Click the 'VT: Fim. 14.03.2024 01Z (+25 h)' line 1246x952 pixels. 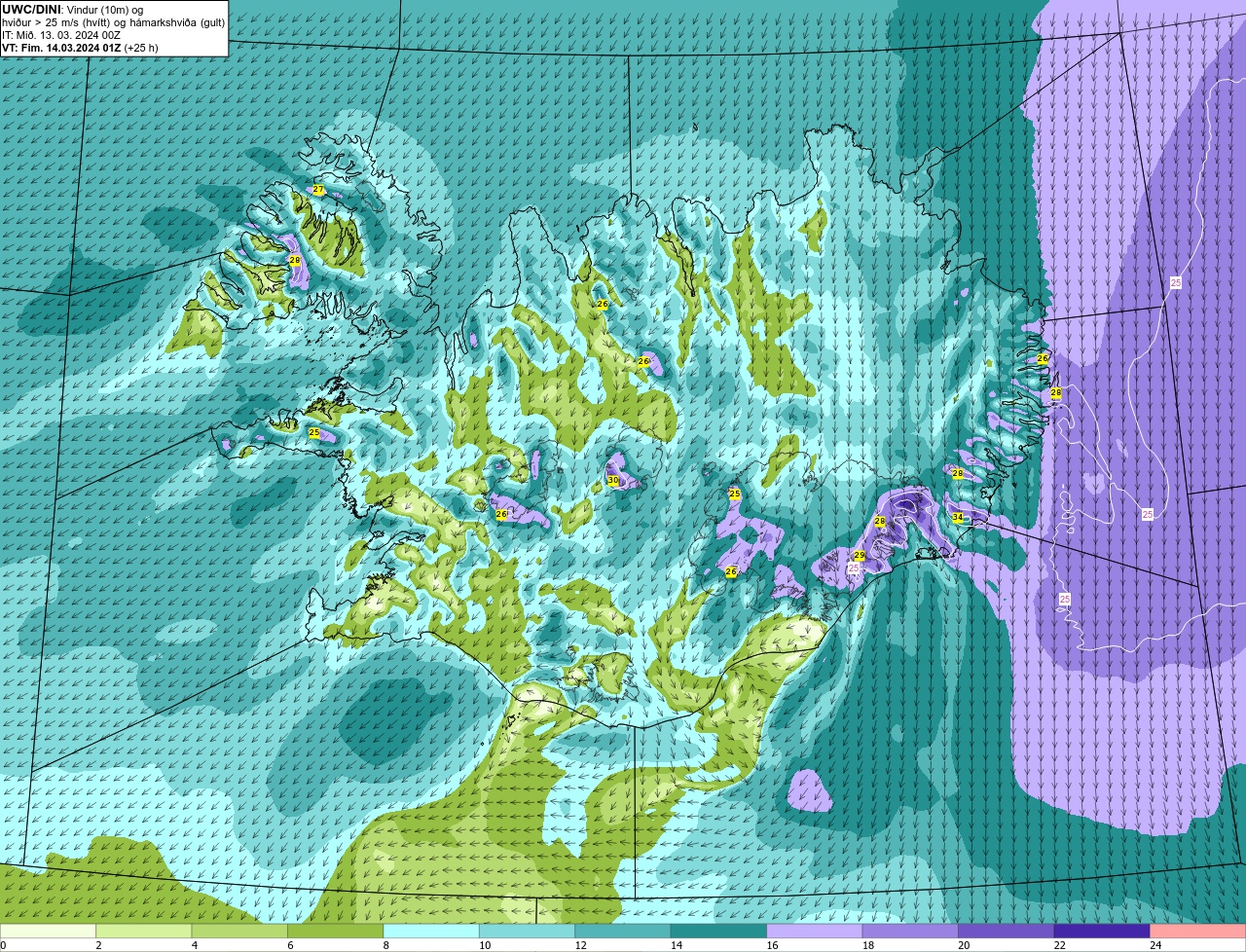pos(80,48)
